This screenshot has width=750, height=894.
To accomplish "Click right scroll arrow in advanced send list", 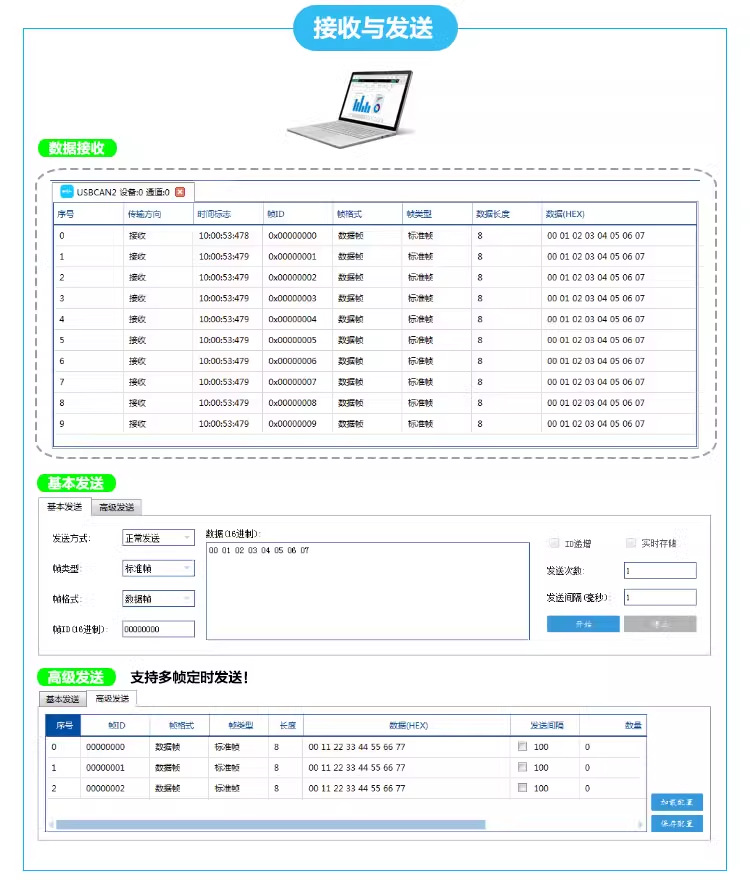I will 640,824.
